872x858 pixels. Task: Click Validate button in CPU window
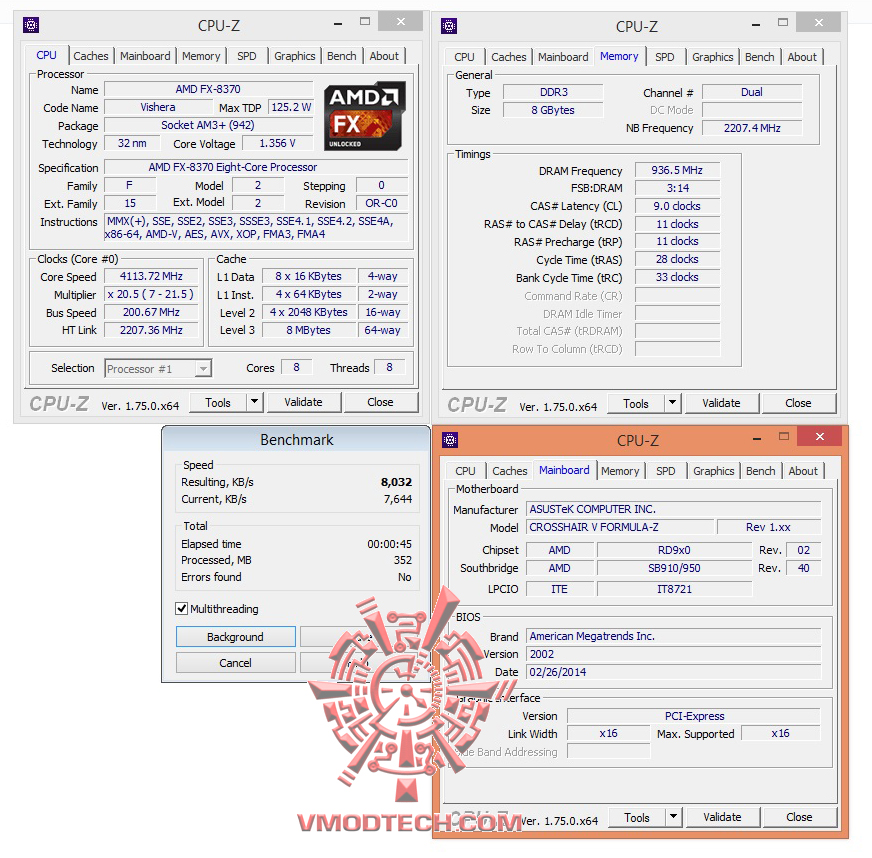coord(304,402)
